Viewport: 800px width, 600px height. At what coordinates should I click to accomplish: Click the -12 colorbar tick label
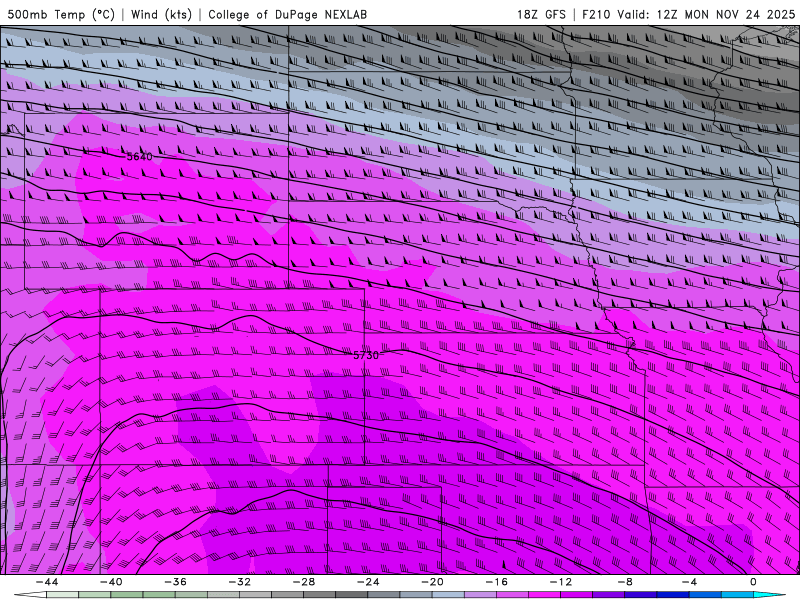pyautogui.click(x=561, y=582)
